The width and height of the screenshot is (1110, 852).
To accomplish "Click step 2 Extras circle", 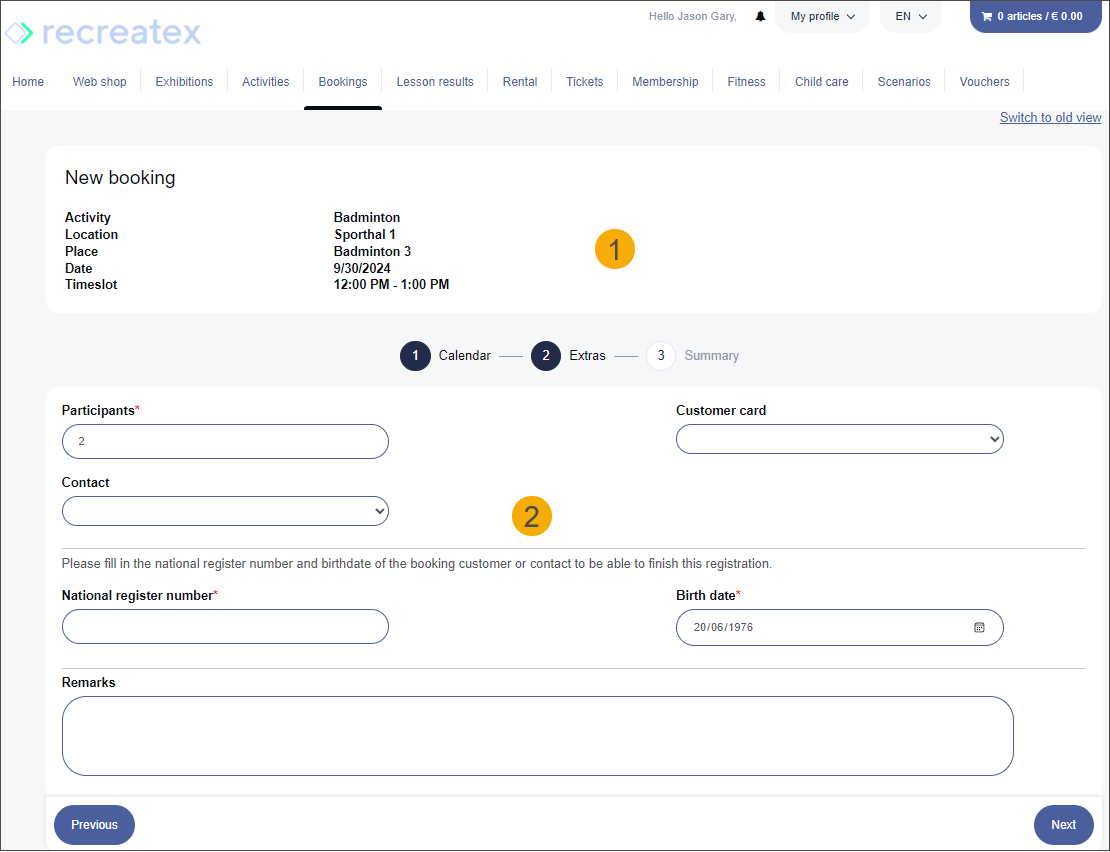I will click(546, 356).
